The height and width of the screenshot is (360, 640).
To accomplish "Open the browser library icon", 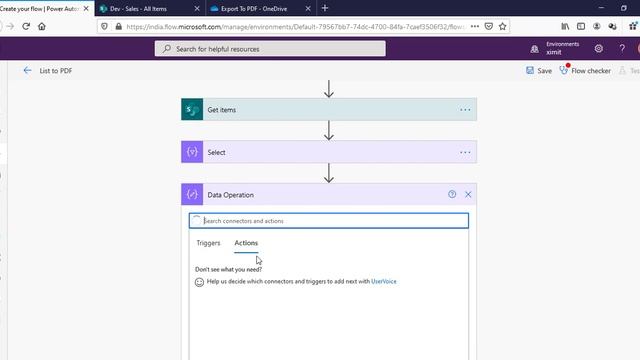I will pyautogui.click(x=565, y=27).
